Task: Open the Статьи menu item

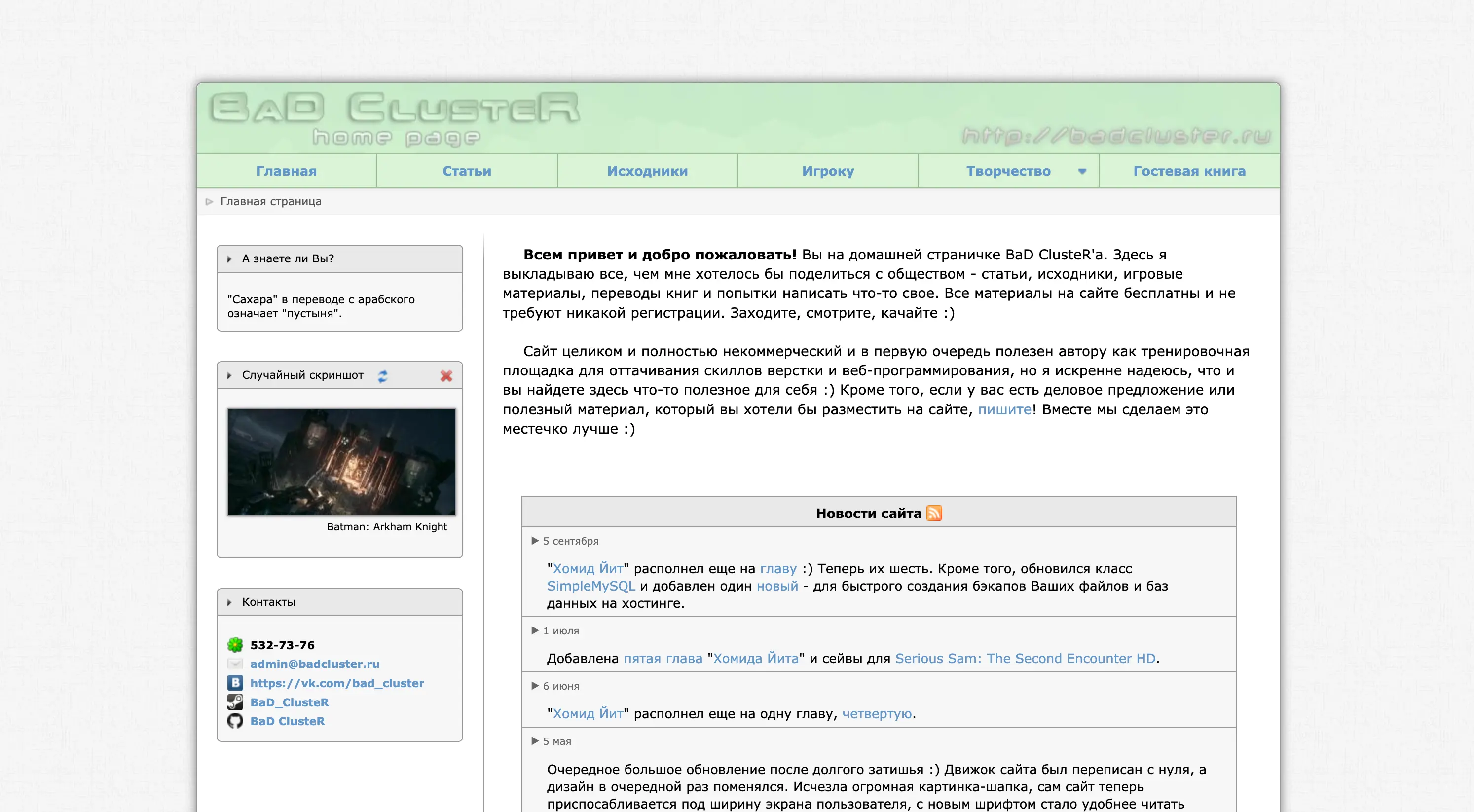Action: point(467,171)
